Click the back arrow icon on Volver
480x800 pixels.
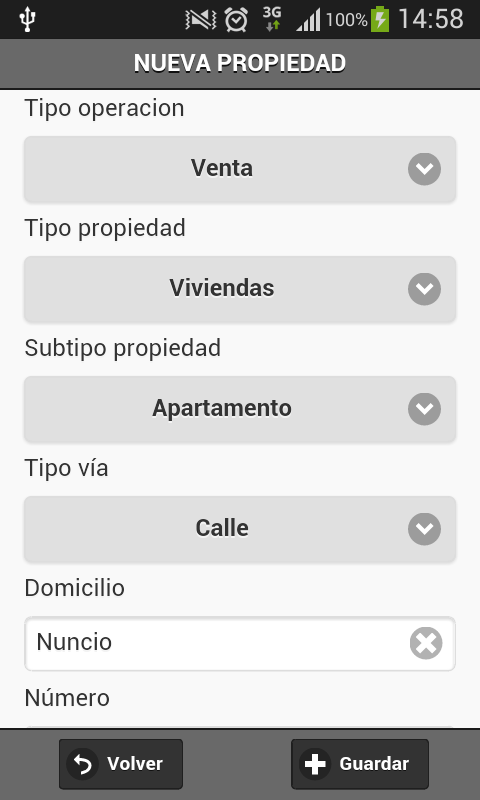pyautogui.click(x=83, y=764)
